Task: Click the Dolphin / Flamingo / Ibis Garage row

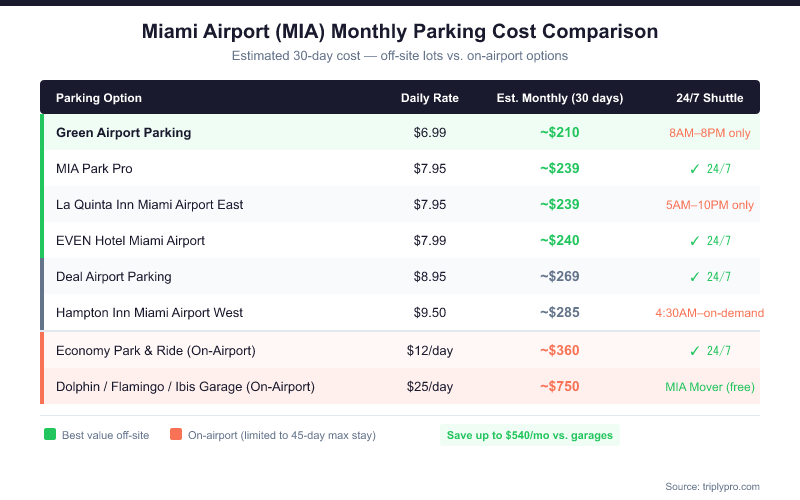Action: coord(185,387)
